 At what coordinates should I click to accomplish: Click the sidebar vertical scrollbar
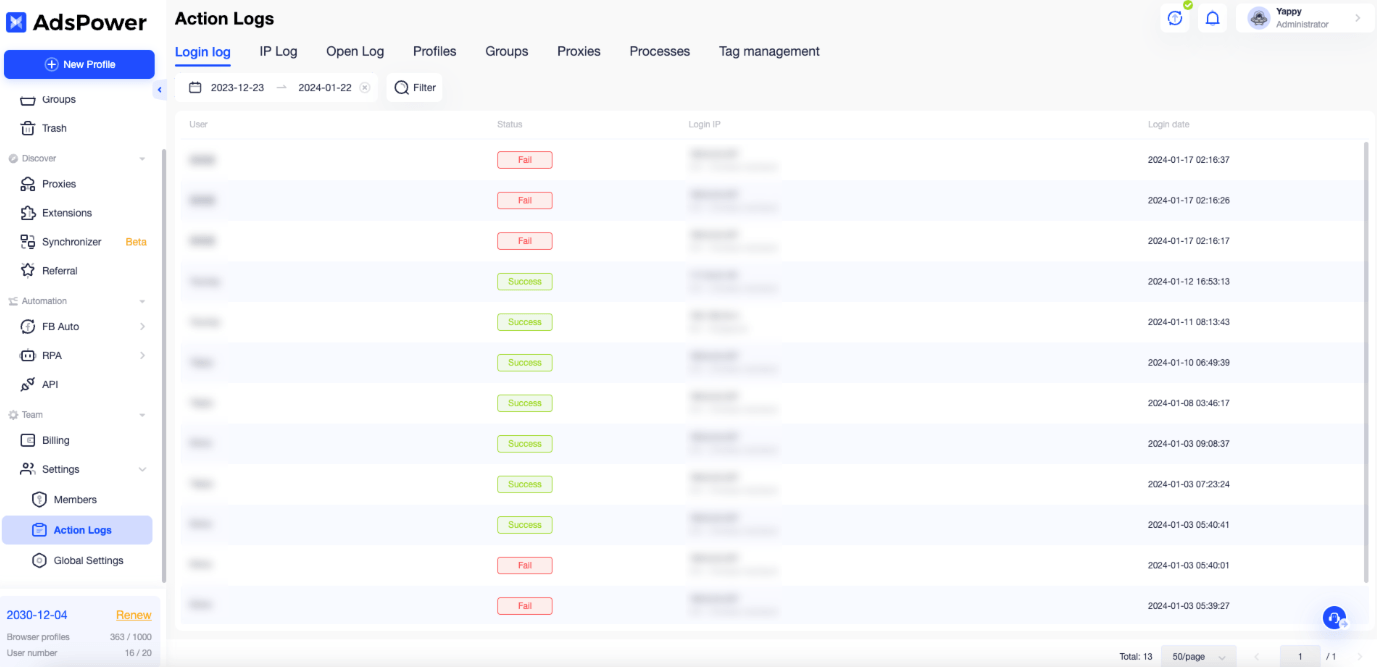coord(164,365)
